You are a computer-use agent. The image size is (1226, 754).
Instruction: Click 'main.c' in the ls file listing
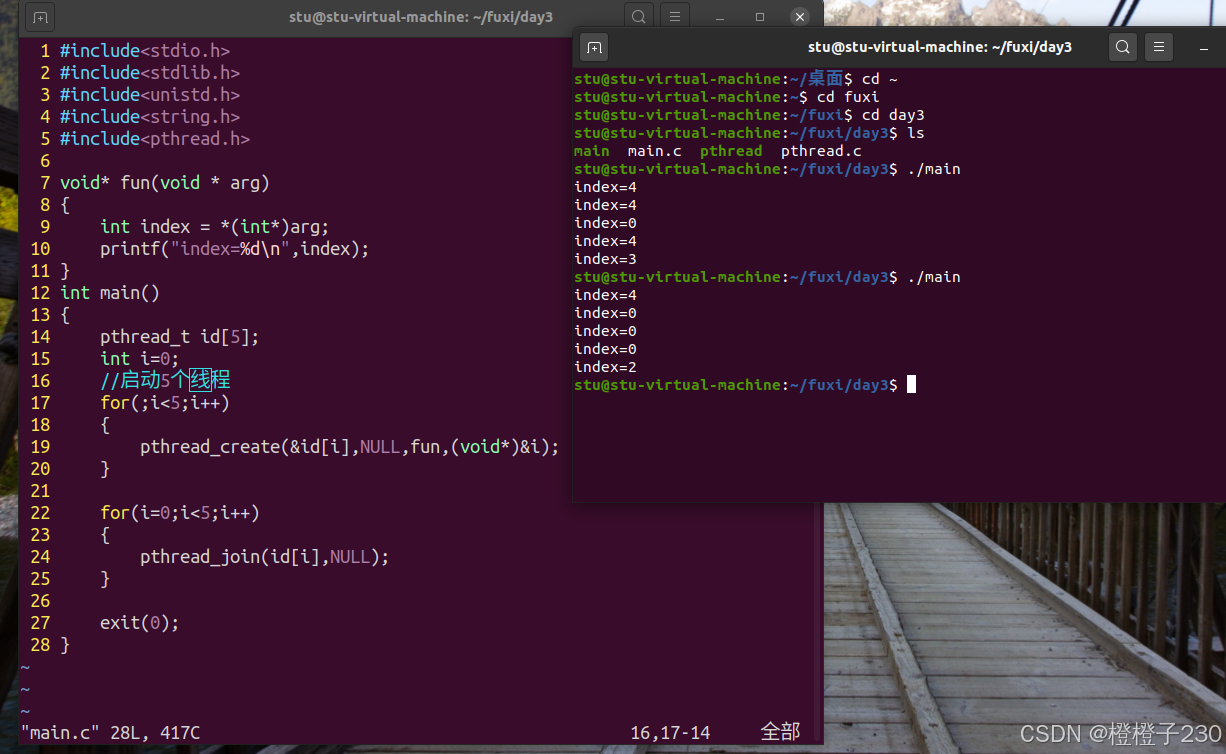(x=655, y=151)
